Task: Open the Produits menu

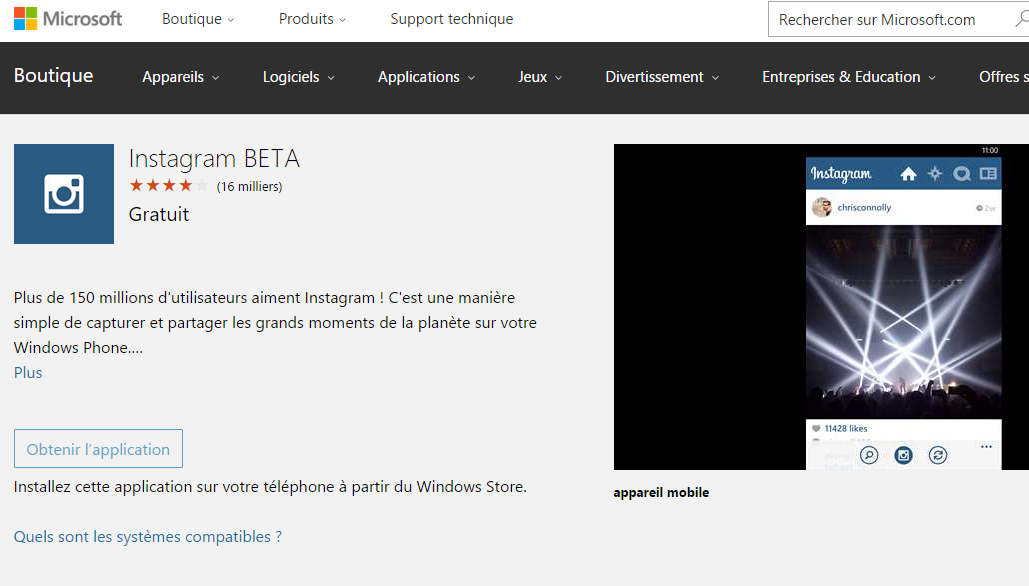Action: pyautogui.click(x=312, y=19)
